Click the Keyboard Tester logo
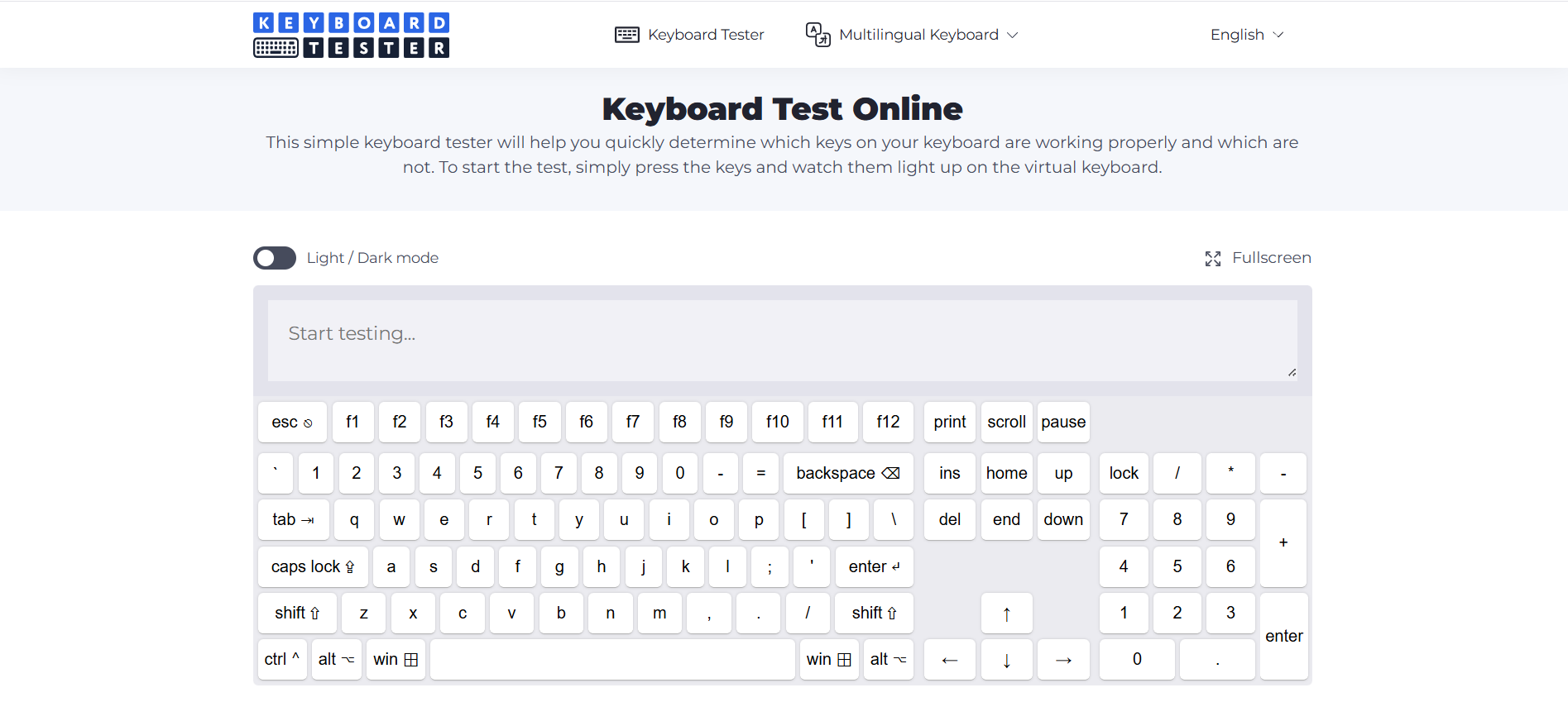The width and height of the screenshot is (1568, 702). click(x=352, y=35)
